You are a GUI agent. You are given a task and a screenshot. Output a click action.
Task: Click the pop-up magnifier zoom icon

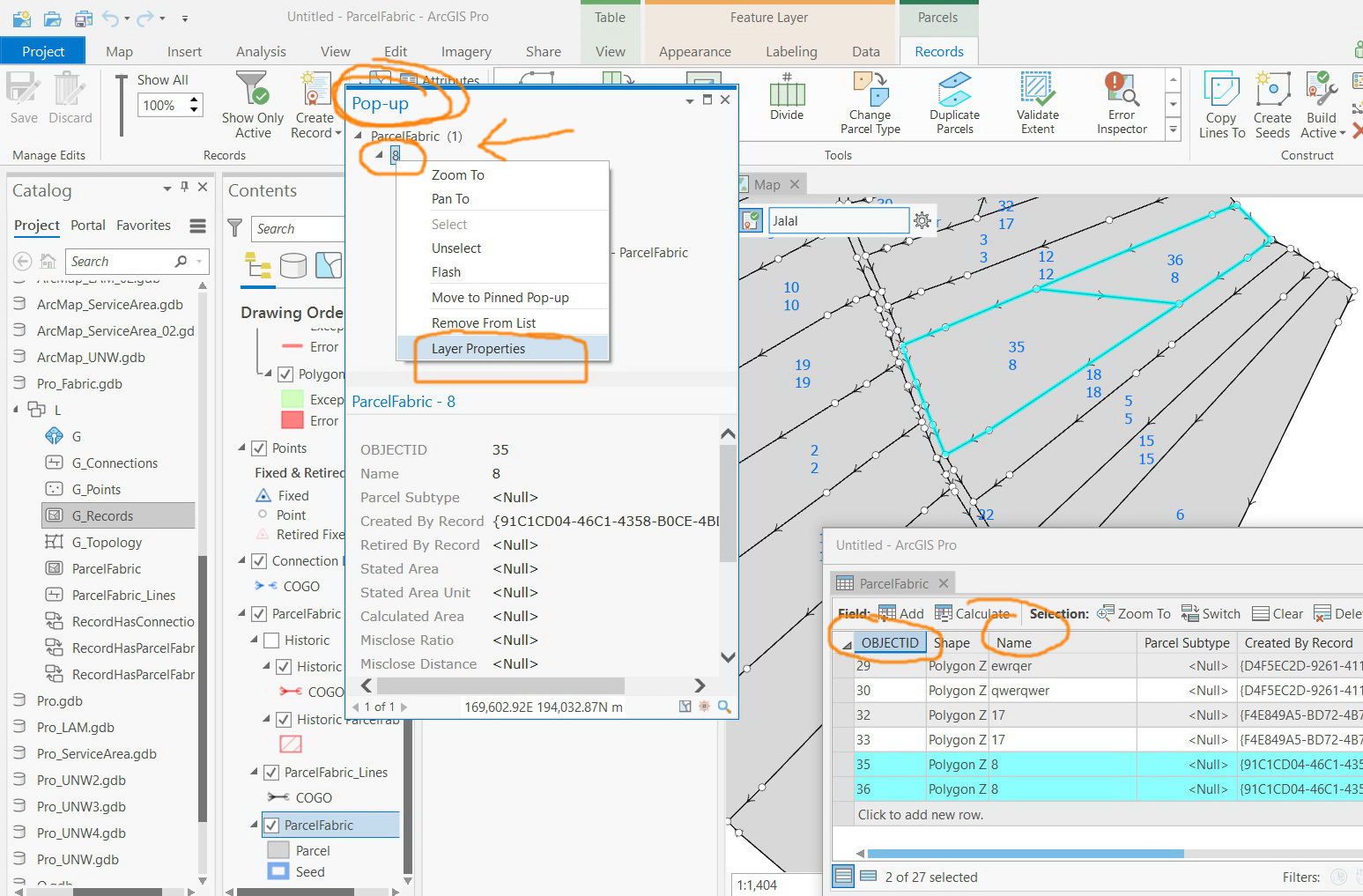[x=724, y=707]
